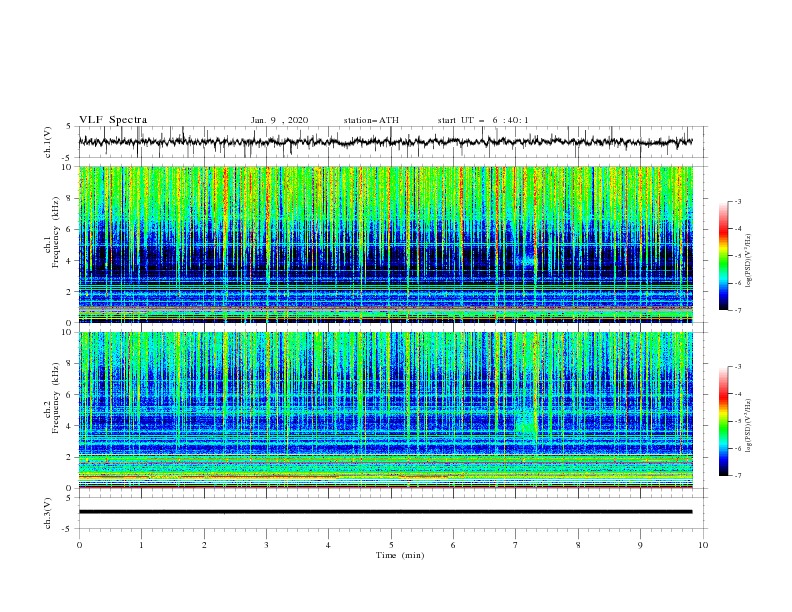Click the "10" kHz tick of ch.1 spectrogram
The image size is (792, 612).
(68, 167)
